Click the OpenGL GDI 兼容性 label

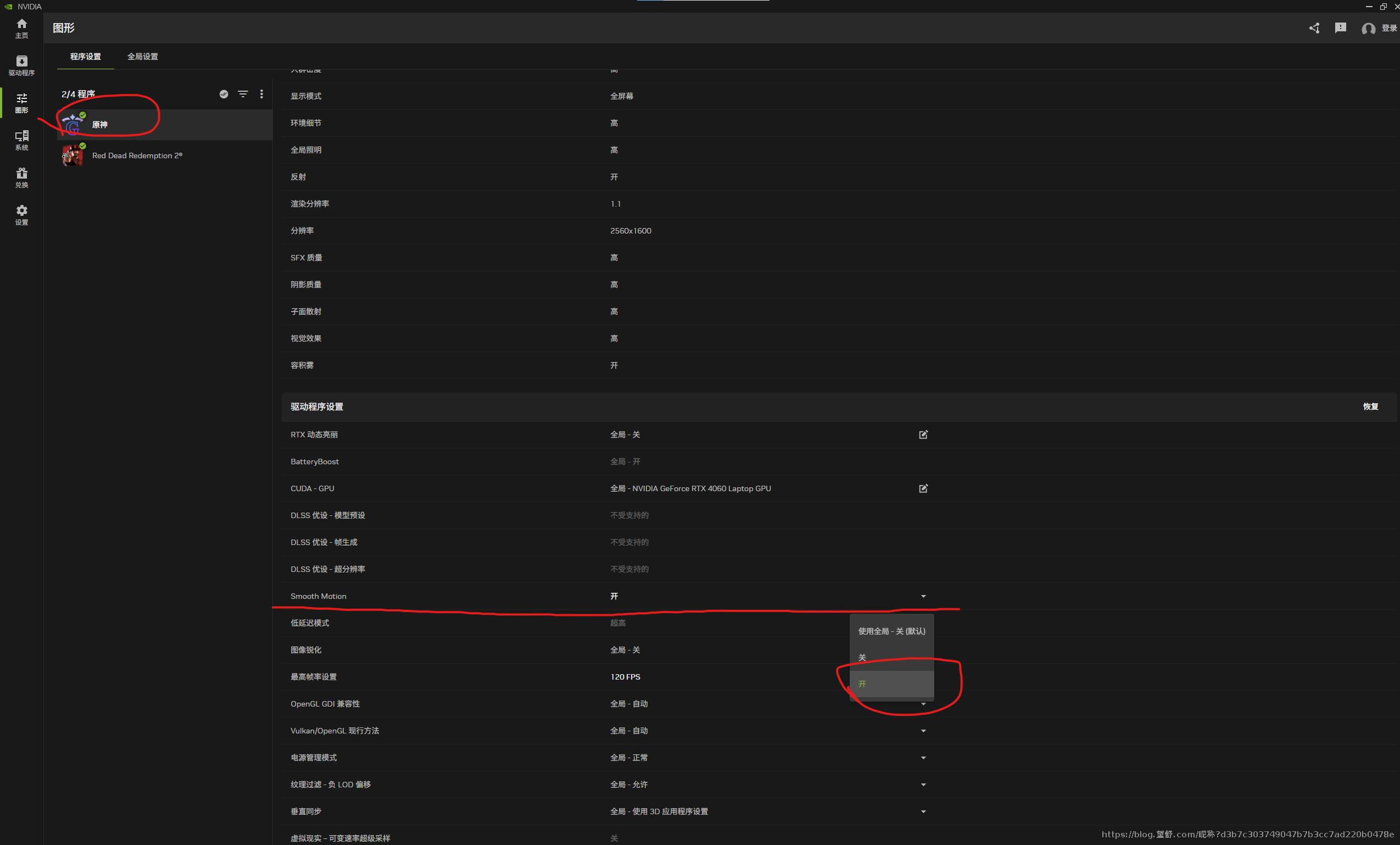[x=325, y=704]
